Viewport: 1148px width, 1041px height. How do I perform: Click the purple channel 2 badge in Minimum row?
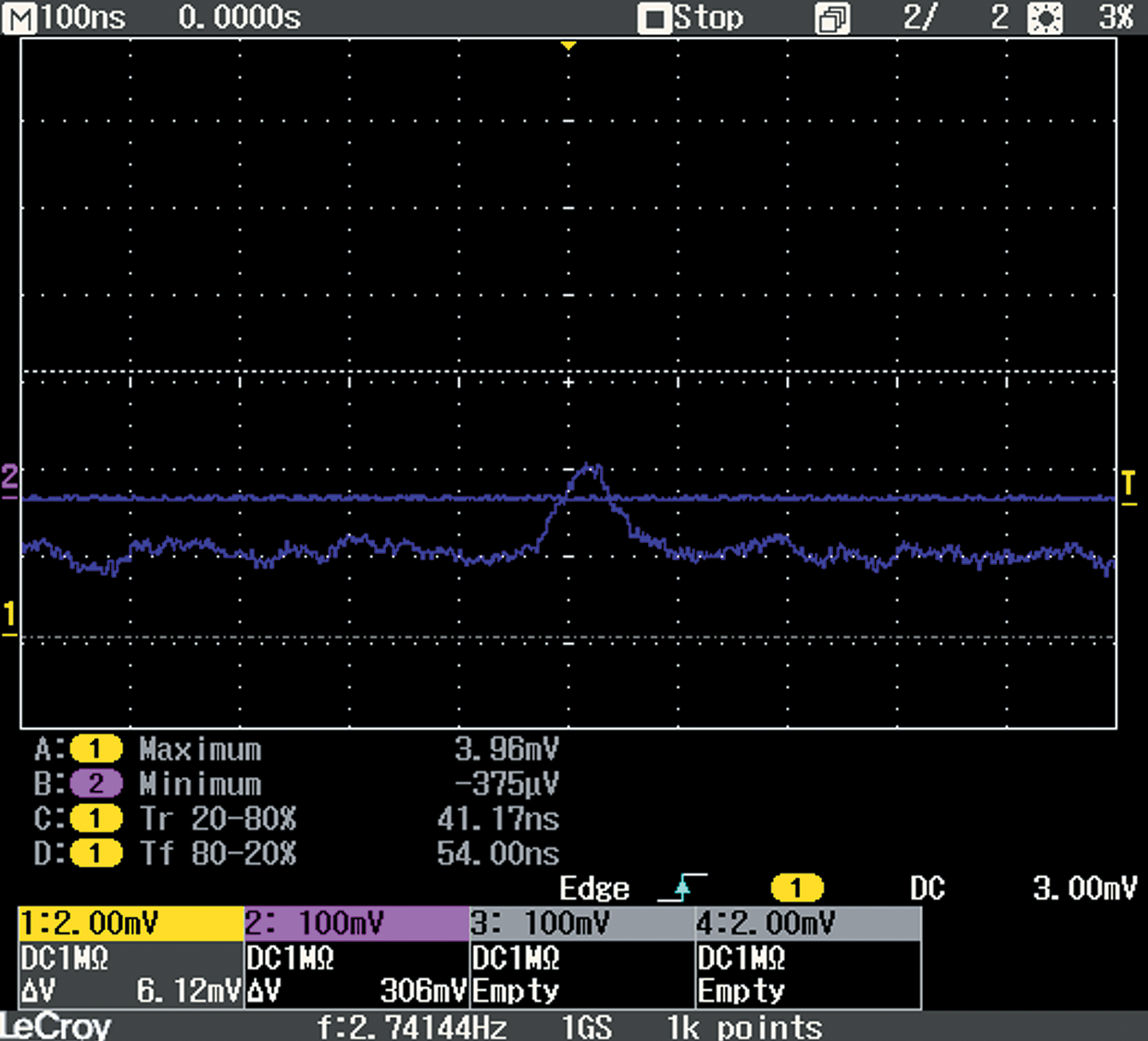95,784
